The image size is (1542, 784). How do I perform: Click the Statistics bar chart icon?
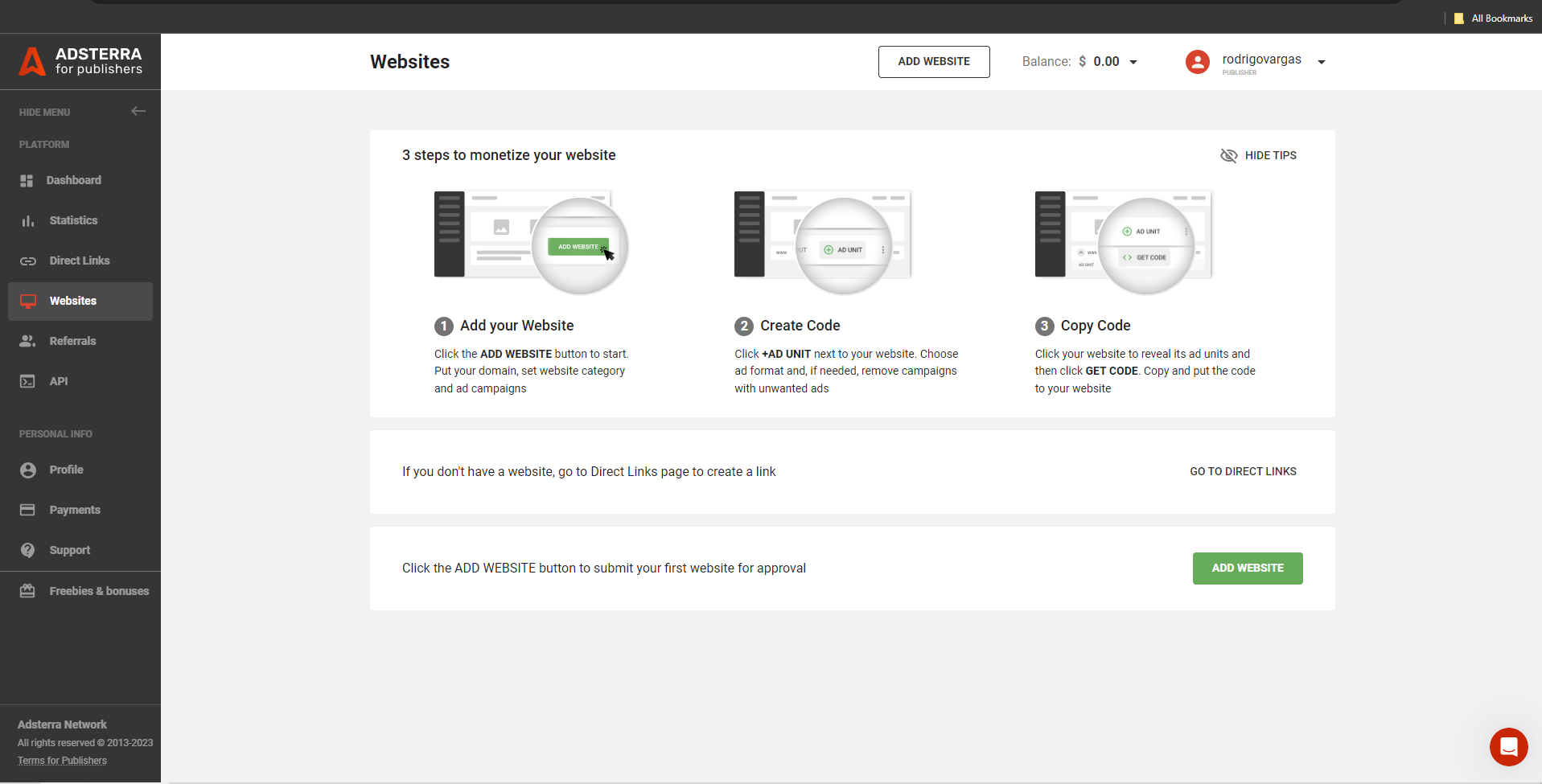[28, 221]
